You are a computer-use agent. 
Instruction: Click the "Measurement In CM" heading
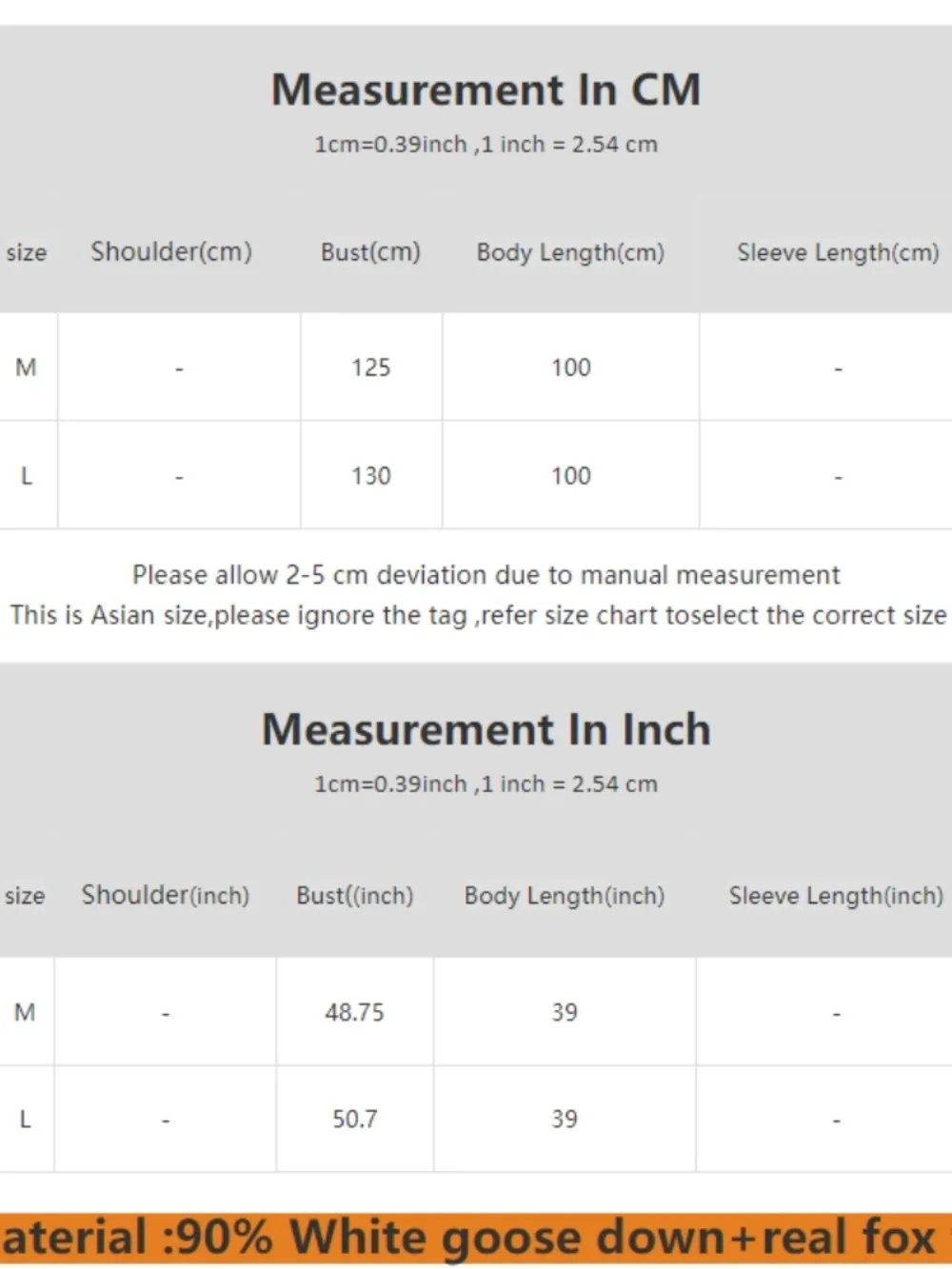tap(486, 90)
